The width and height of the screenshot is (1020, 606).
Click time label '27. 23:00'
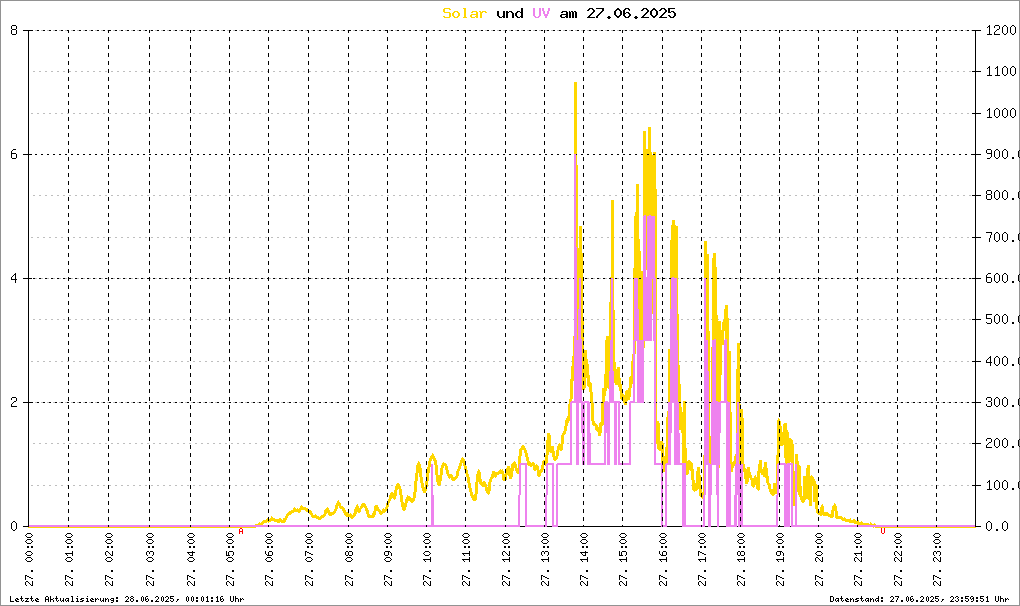[x=937, y=559]
